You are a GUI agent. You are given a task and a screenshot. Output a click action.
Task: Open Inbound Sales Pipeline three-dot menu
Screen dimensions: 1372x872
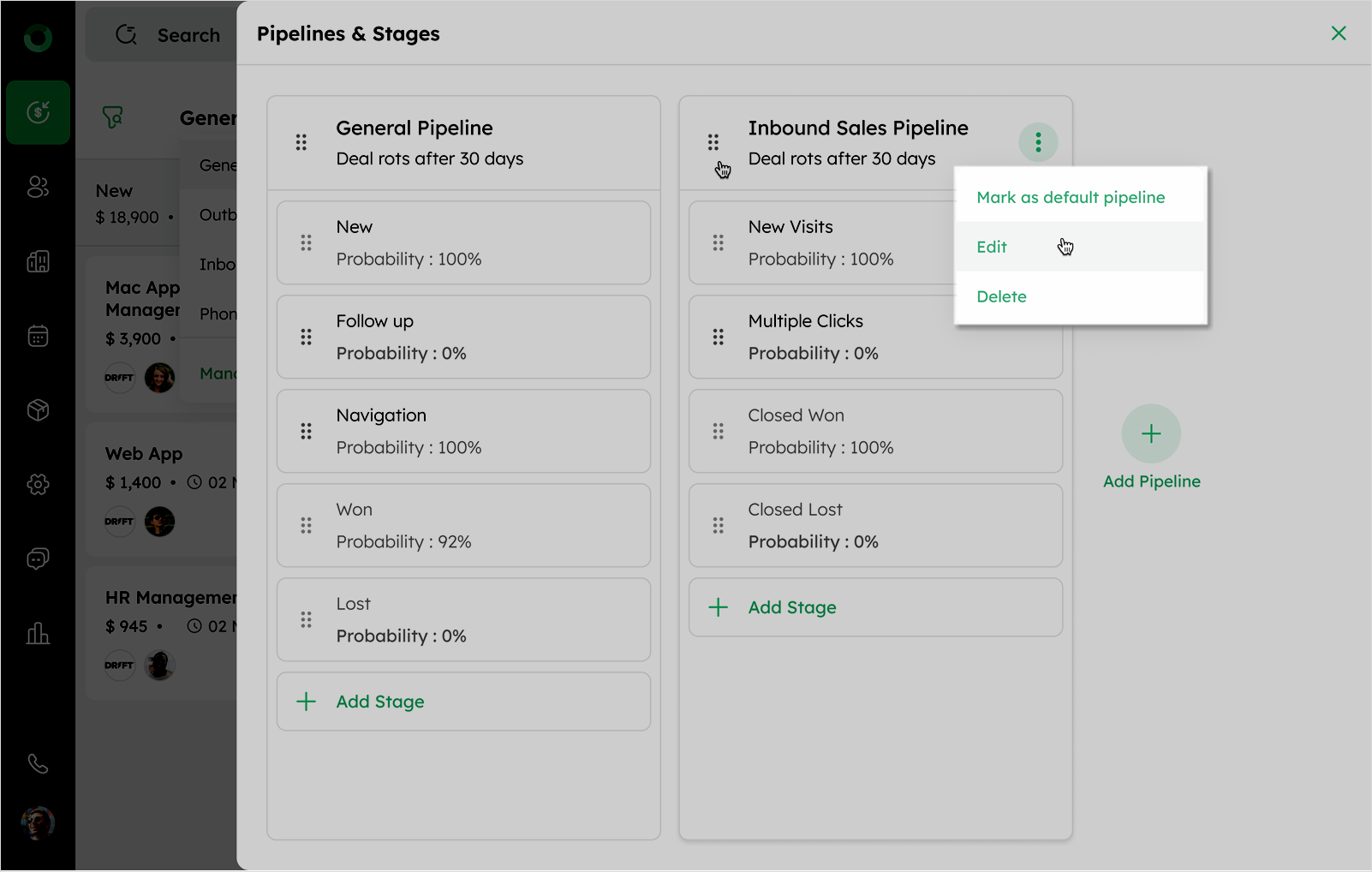coord(1038,142)
